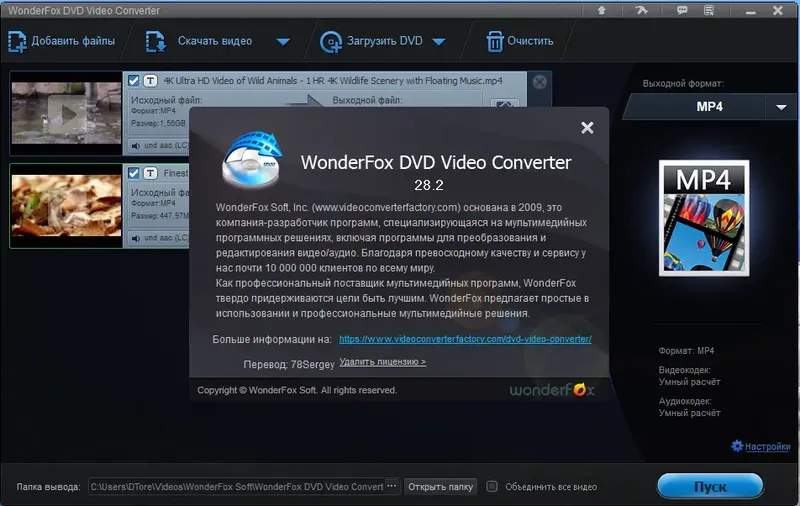Click the Аудиокодек: Умный расчёт text
The image size is (800, 506).
pyautogui.click(x=689, y=407)
